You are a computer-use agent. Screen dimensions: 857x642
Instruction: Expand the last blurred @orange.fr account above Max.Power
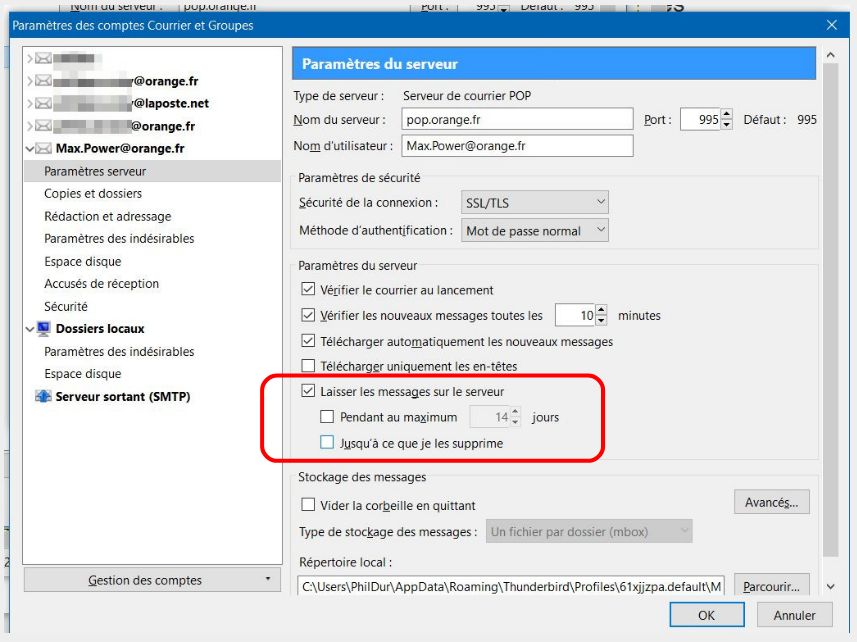tap(30, 126)
